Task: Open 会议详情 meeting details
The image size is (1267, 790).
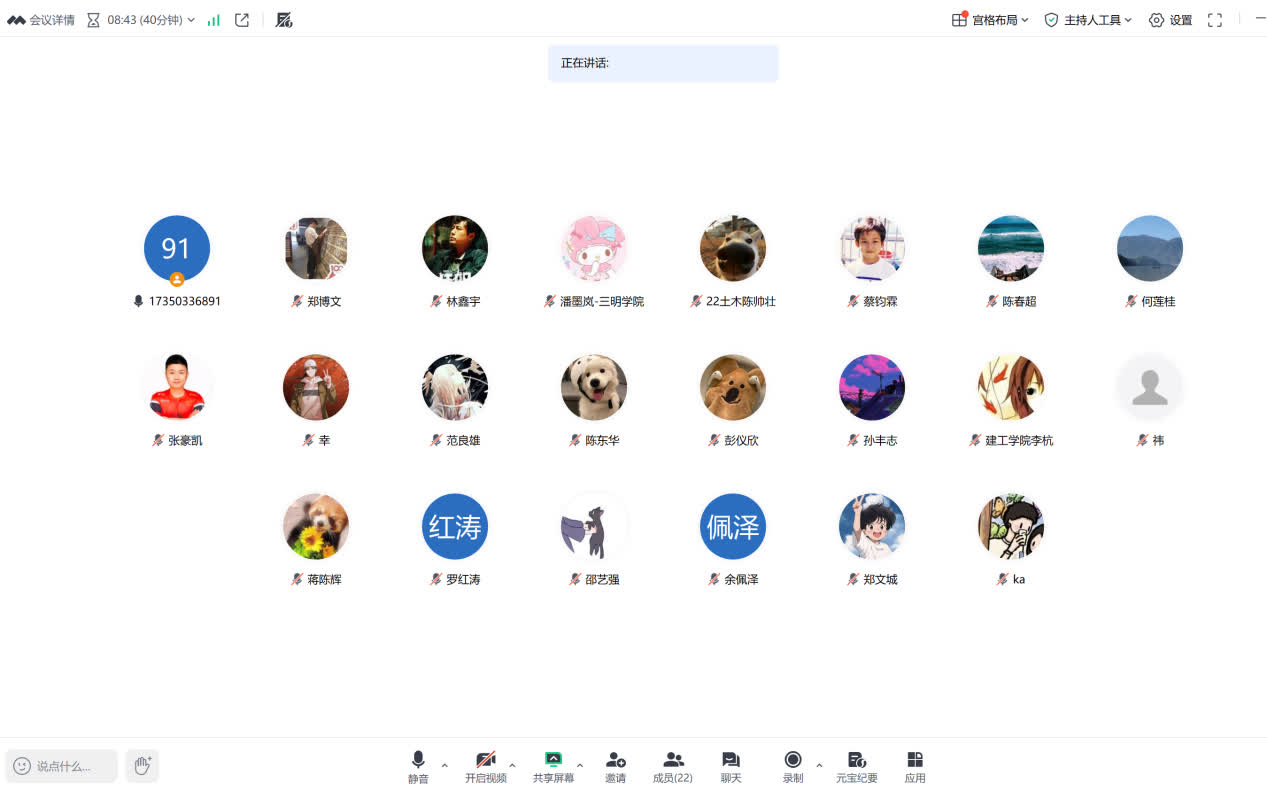Action: (41, 20)
